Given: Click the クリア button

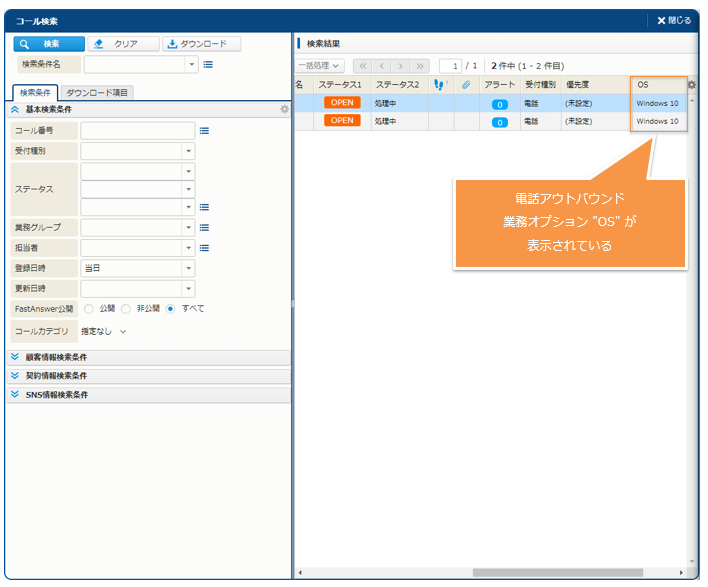Looking at the screenshot, I should 123,44.
